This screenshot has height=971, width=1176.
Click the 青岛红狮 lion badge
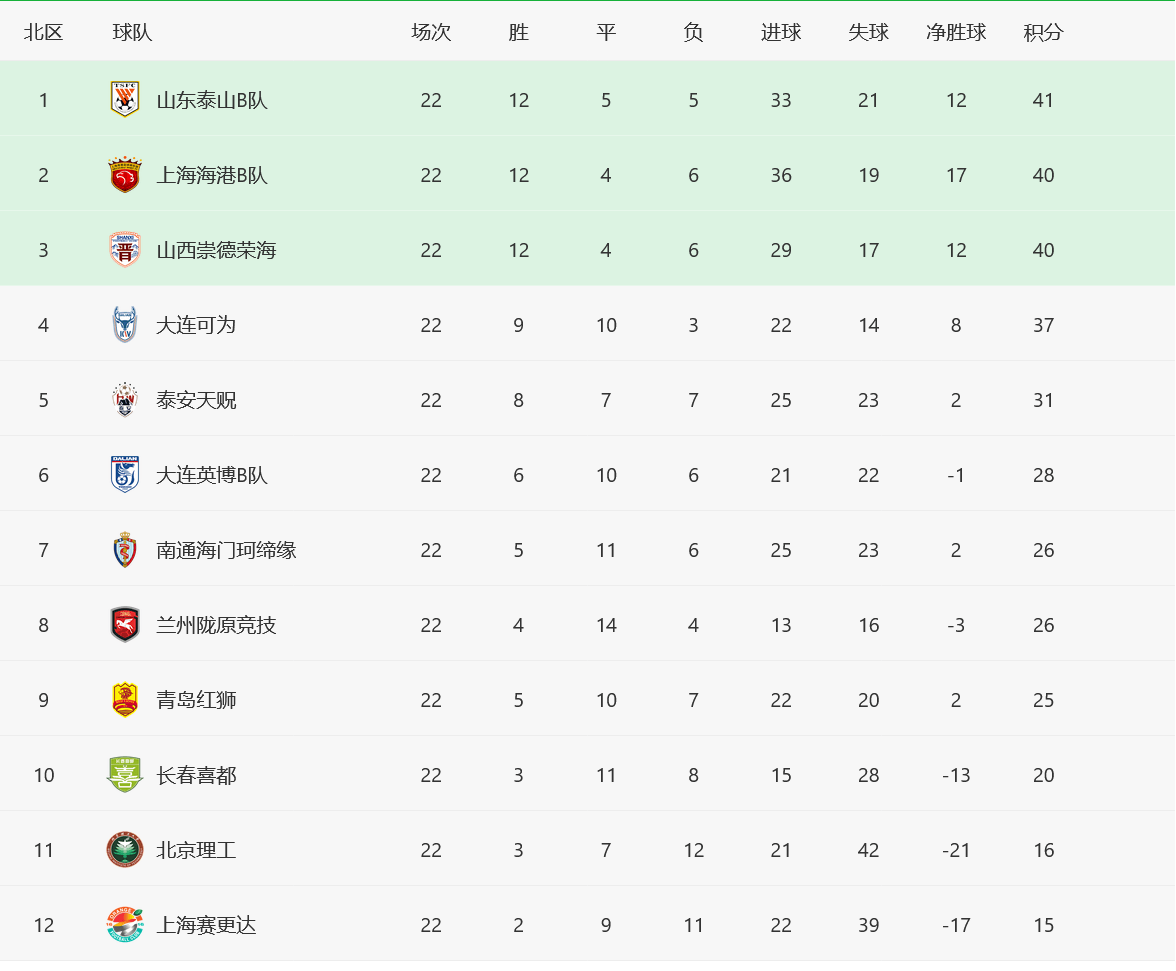tap(124, 700)
